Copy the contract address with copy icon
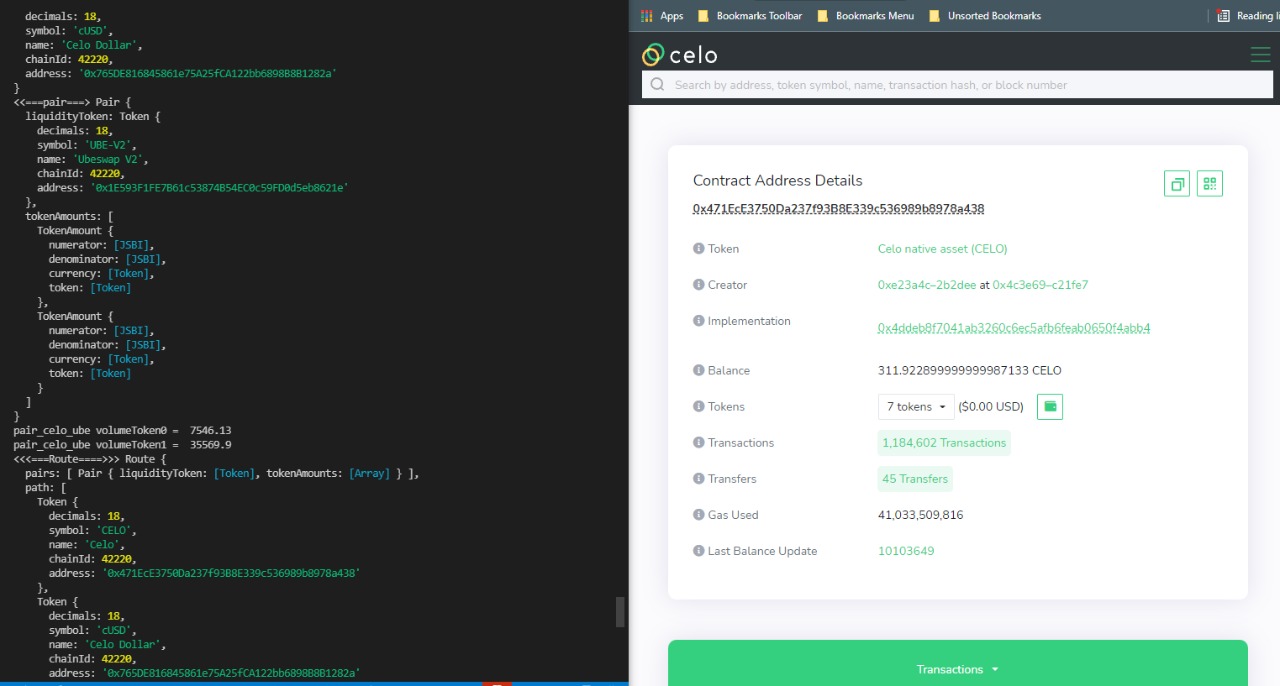This screenshot has width=1280, height=686. pyautogui.click(x=1177, y=184)
